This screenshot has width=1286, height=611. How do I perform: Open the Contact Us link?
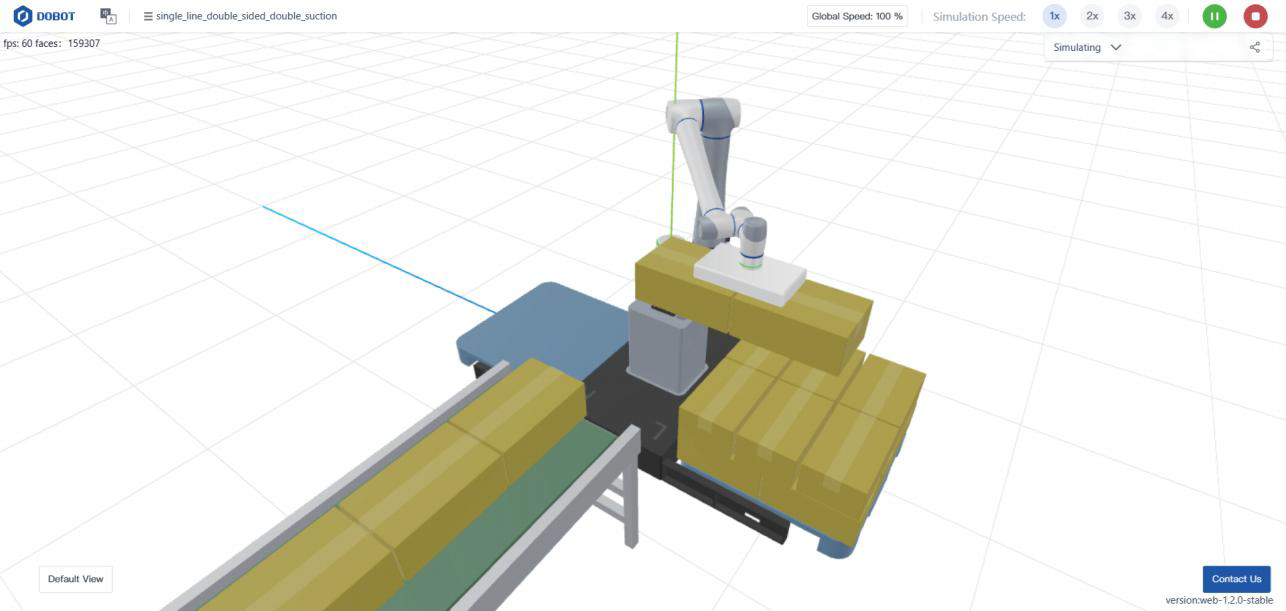(1236, 579)
